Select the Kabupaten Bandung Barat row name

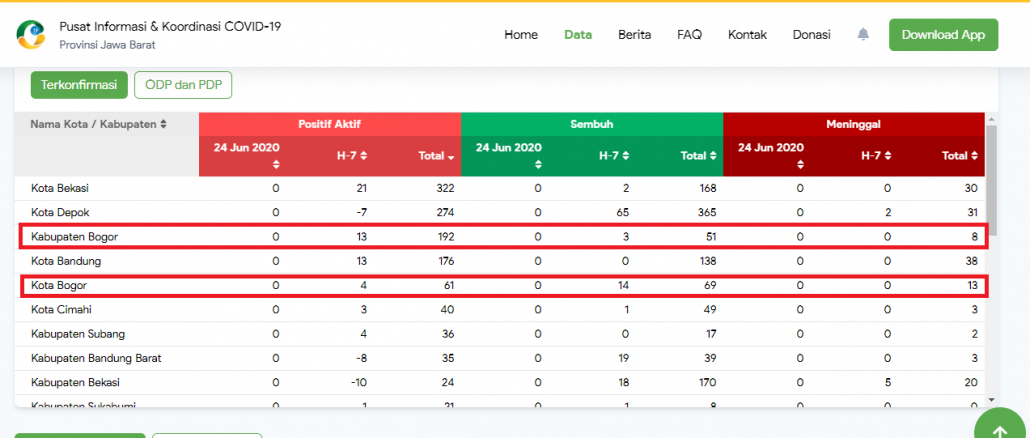click(x=96, y=359)
